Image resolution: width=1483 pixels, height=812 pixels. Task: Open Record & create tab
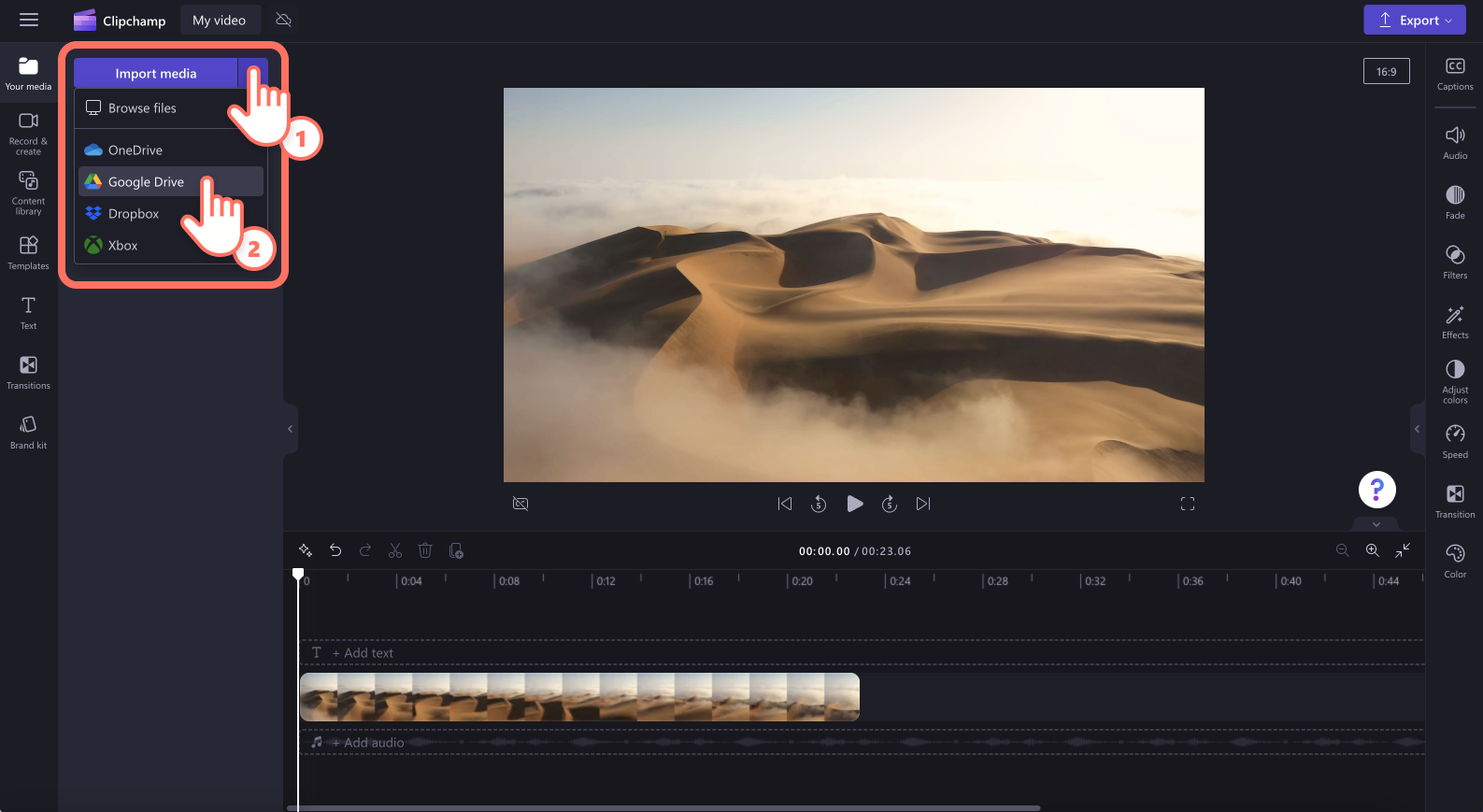(28, 134)
